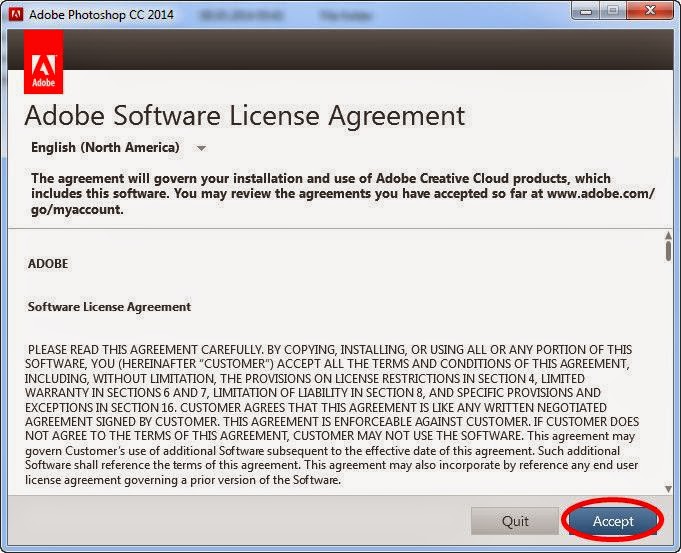Click the www.adobe.com/go/myaccount text
Image resolution: width=681 pixels, height=553 pixels.
[x=342, y=201]
